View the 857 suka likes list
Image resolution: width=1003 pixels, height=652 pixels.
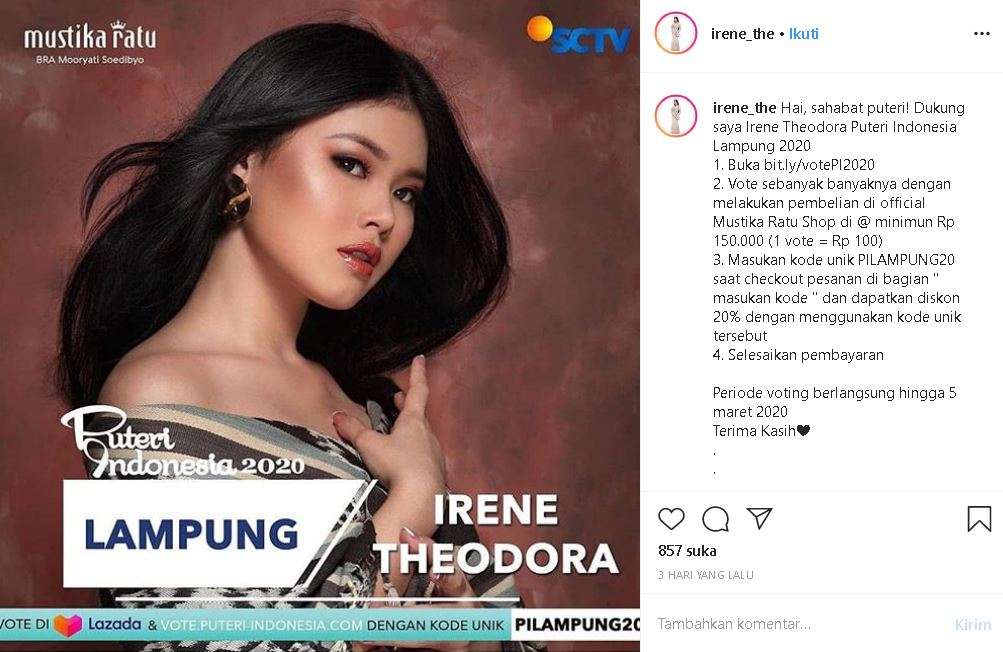click(687, 551)
